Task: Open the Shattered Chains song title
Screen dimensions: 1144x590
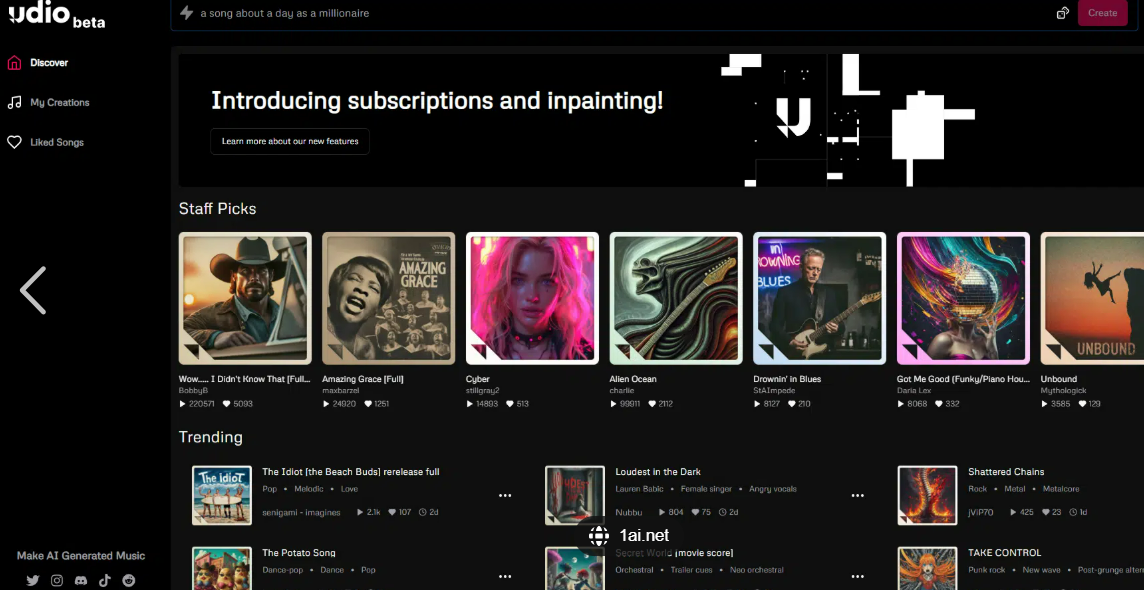Action: [x=1006, y=472]
